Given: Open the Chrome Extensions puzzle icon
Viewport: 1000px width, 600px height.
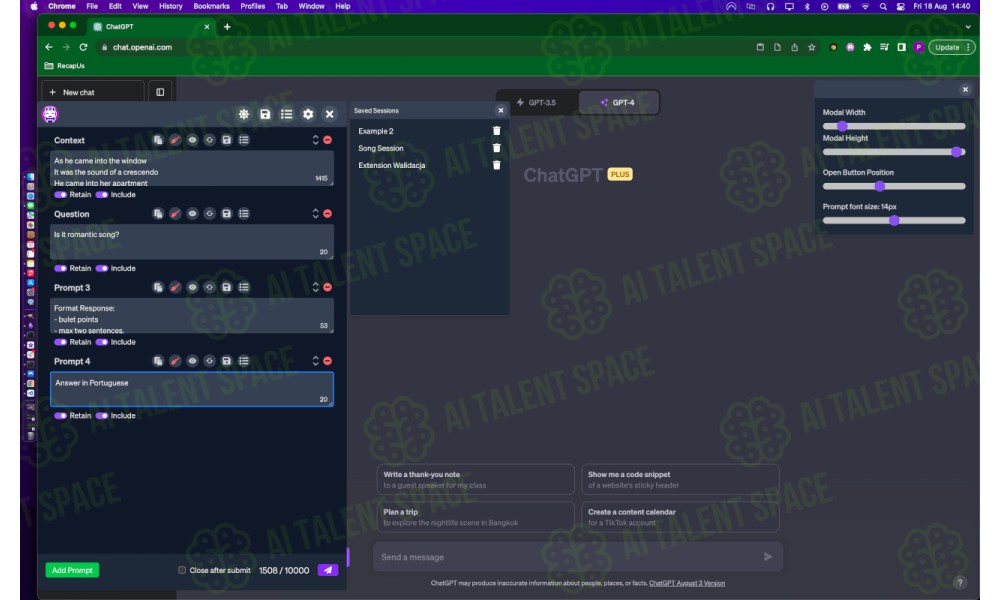Looking at the screenshot, I should (867, 47).
